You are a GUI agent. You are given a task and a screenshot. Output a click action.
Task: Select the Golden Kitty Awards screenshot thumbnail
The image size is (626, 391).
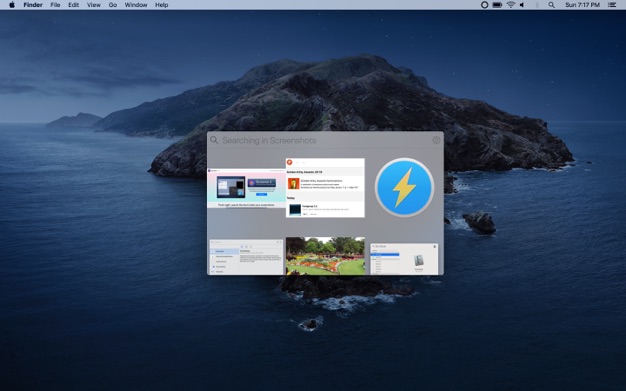[x=325, y=188]
